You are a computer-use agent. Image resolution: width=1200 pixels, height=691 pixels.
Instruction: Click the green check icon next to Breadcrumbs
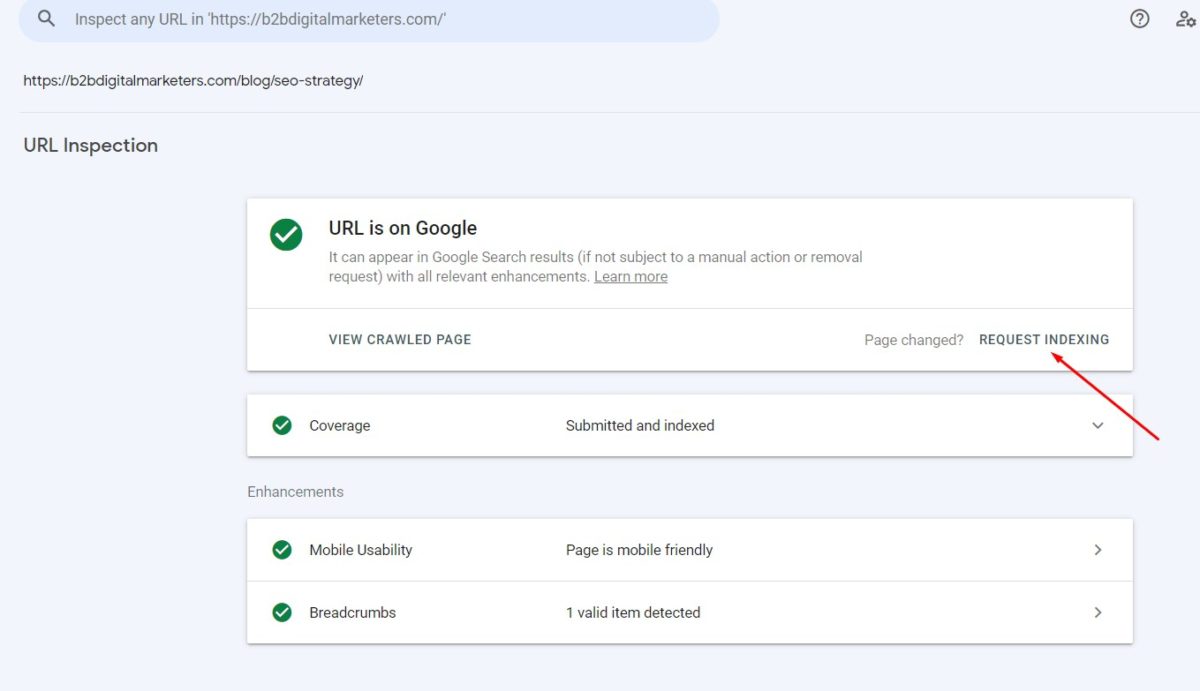(281, 612)
